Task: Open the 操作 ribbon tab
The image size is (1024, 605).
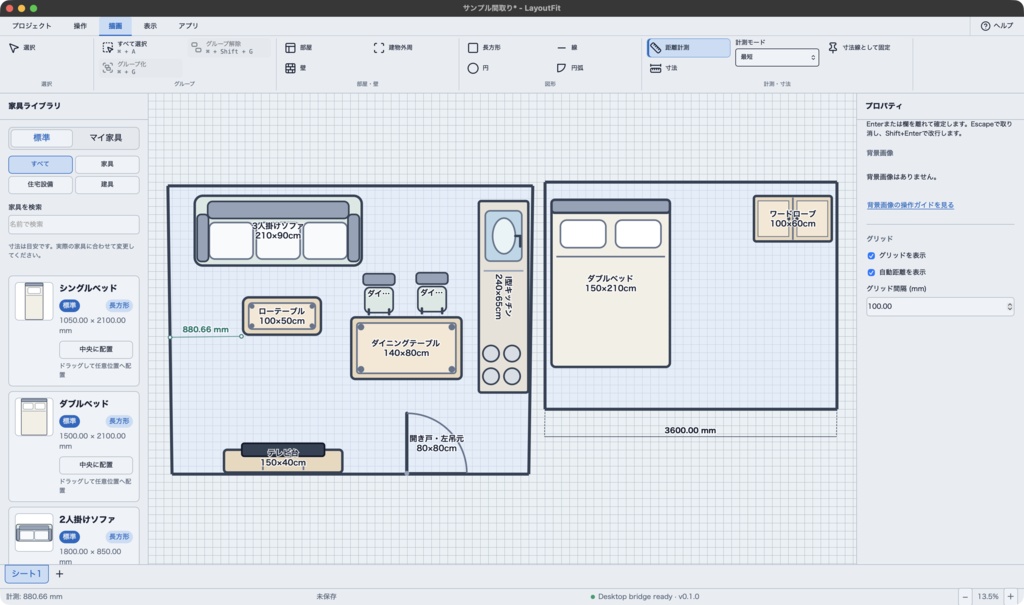Action: 80,25
